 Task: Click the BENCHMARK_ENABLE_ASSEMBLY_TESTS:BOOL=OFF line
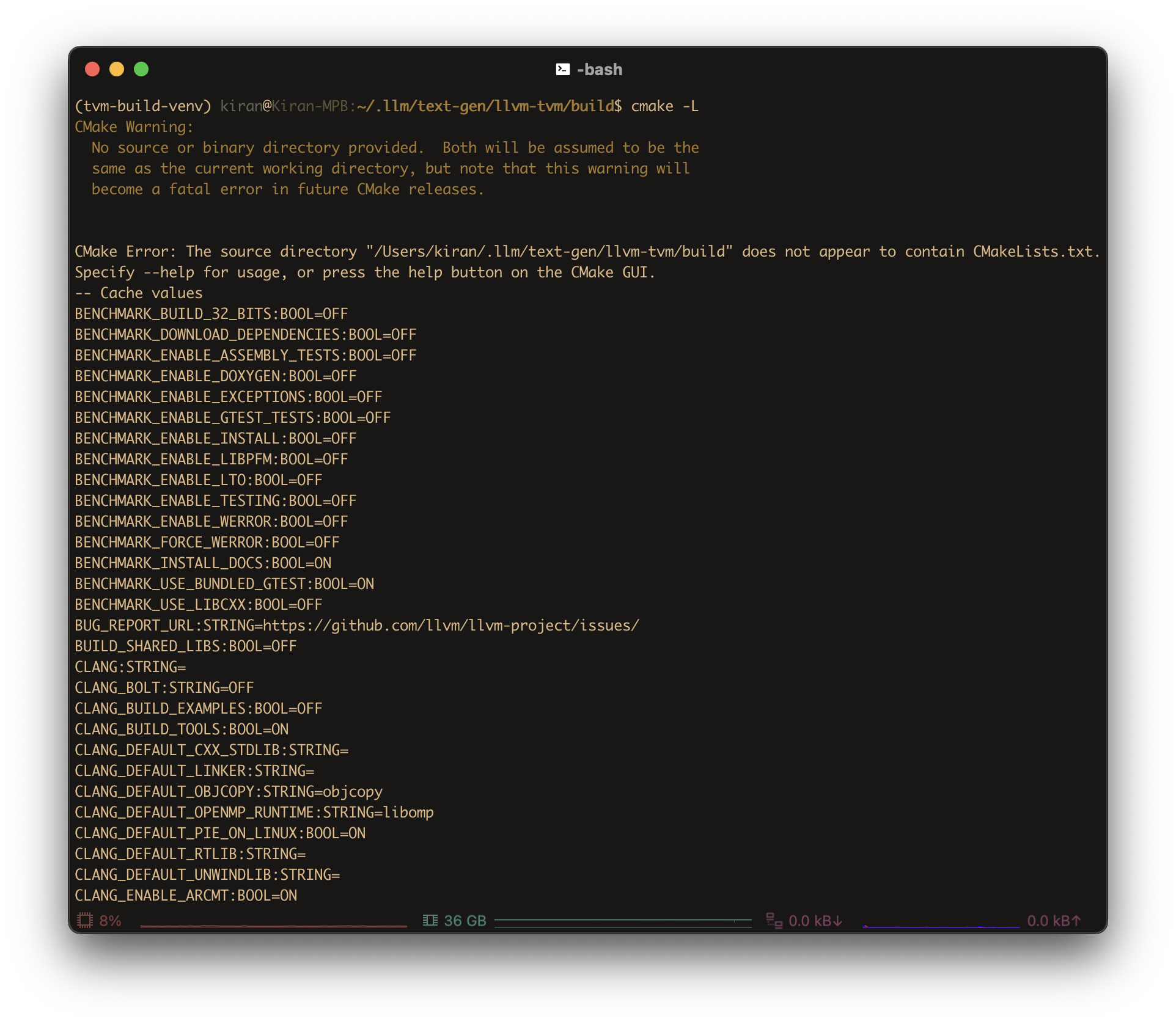(x=246, y=356)
